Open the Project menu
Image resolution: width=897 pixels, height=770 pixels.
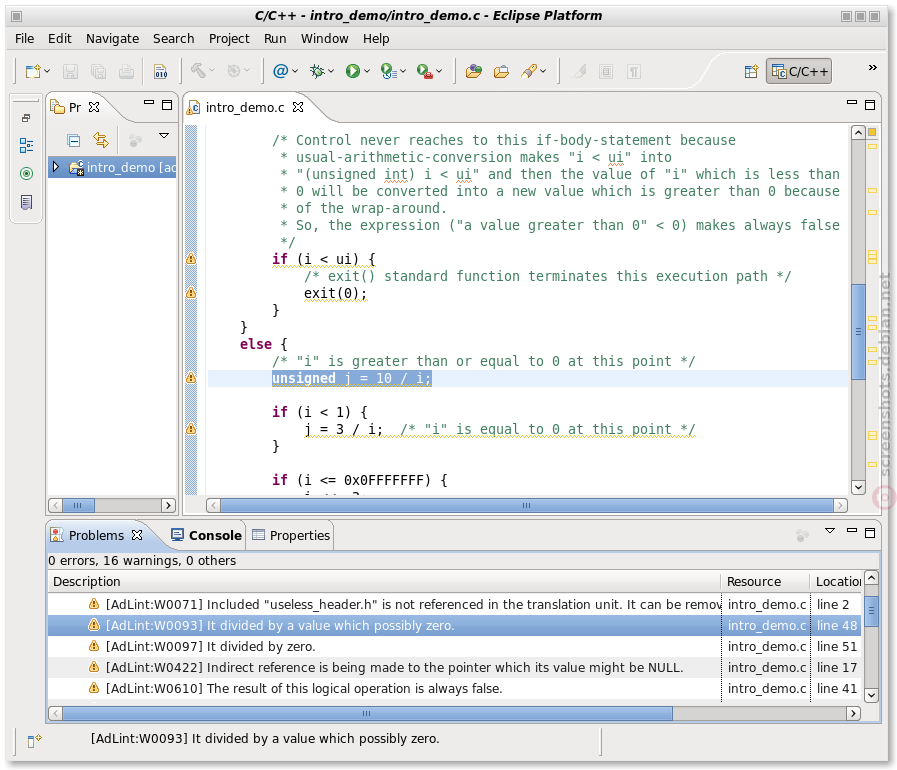[x=229, y=38]
